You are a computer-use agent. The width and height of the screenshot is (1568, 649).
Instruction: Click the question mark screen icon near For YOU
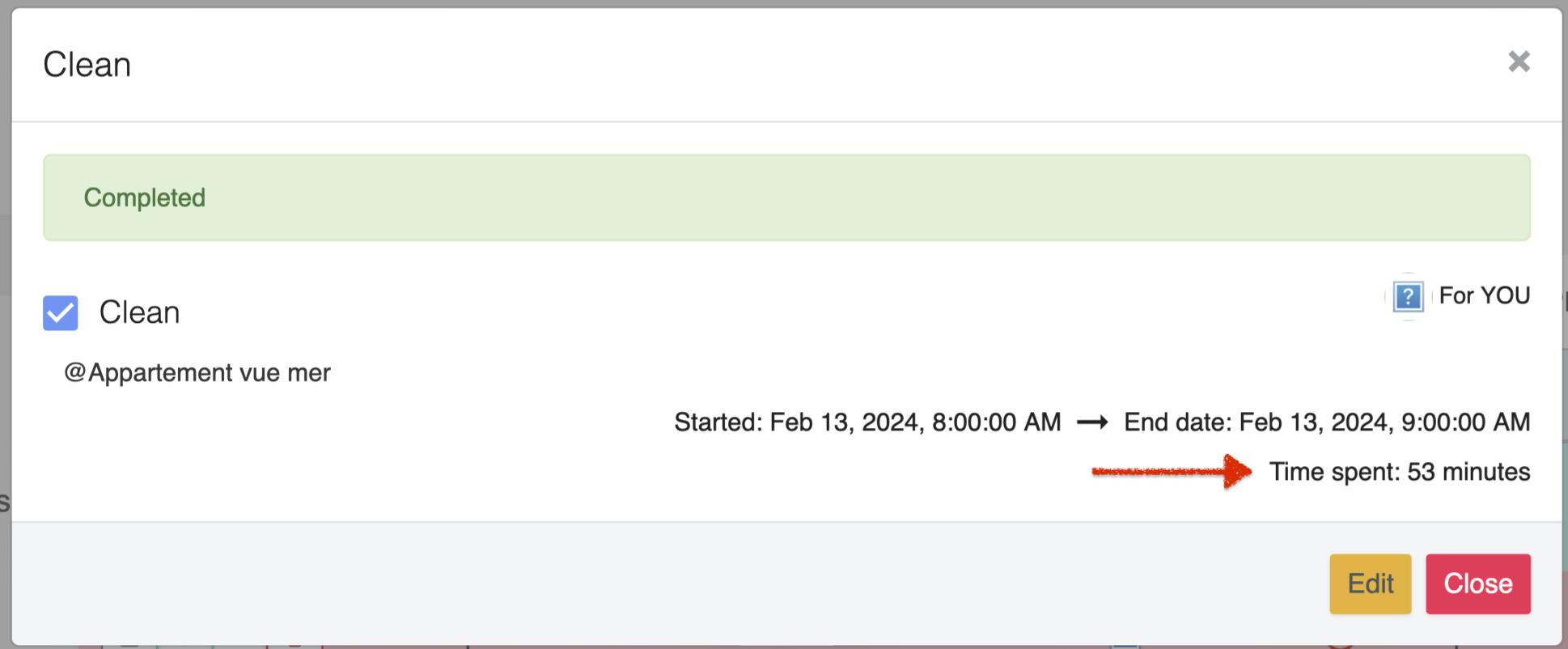click(x=1408, y=298)
